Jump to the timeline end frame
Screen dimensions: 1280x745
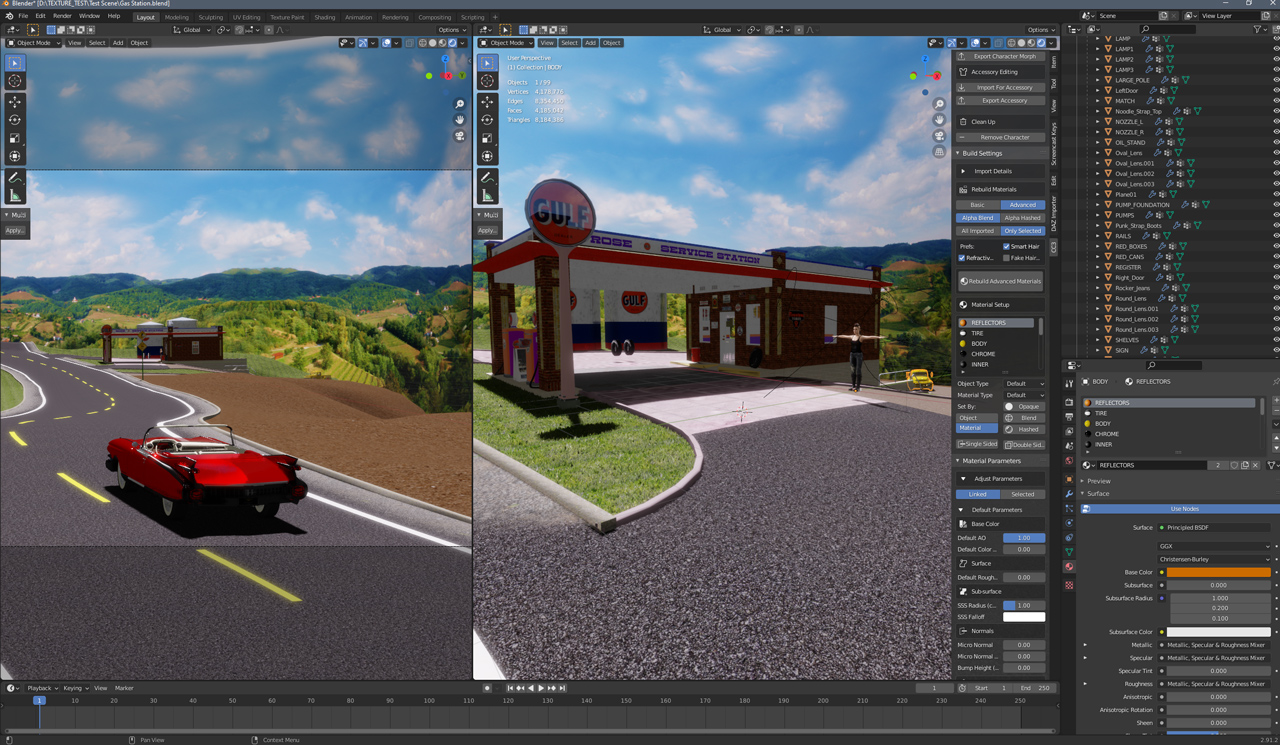coord(563,688)
